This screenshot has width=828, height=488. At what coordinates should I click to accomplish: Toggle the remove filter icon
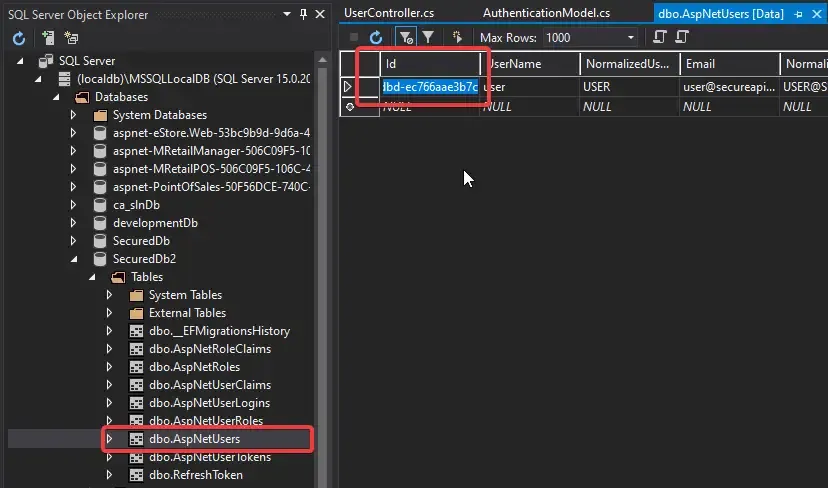coord(406,37)
